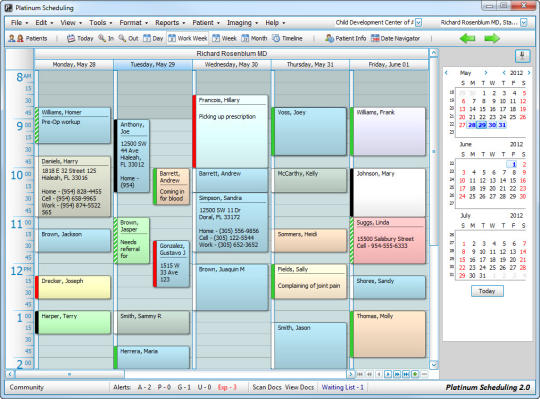Open the Imaging menu
The height and width of the screenshot is (399, 540).
tap(242, 23)
